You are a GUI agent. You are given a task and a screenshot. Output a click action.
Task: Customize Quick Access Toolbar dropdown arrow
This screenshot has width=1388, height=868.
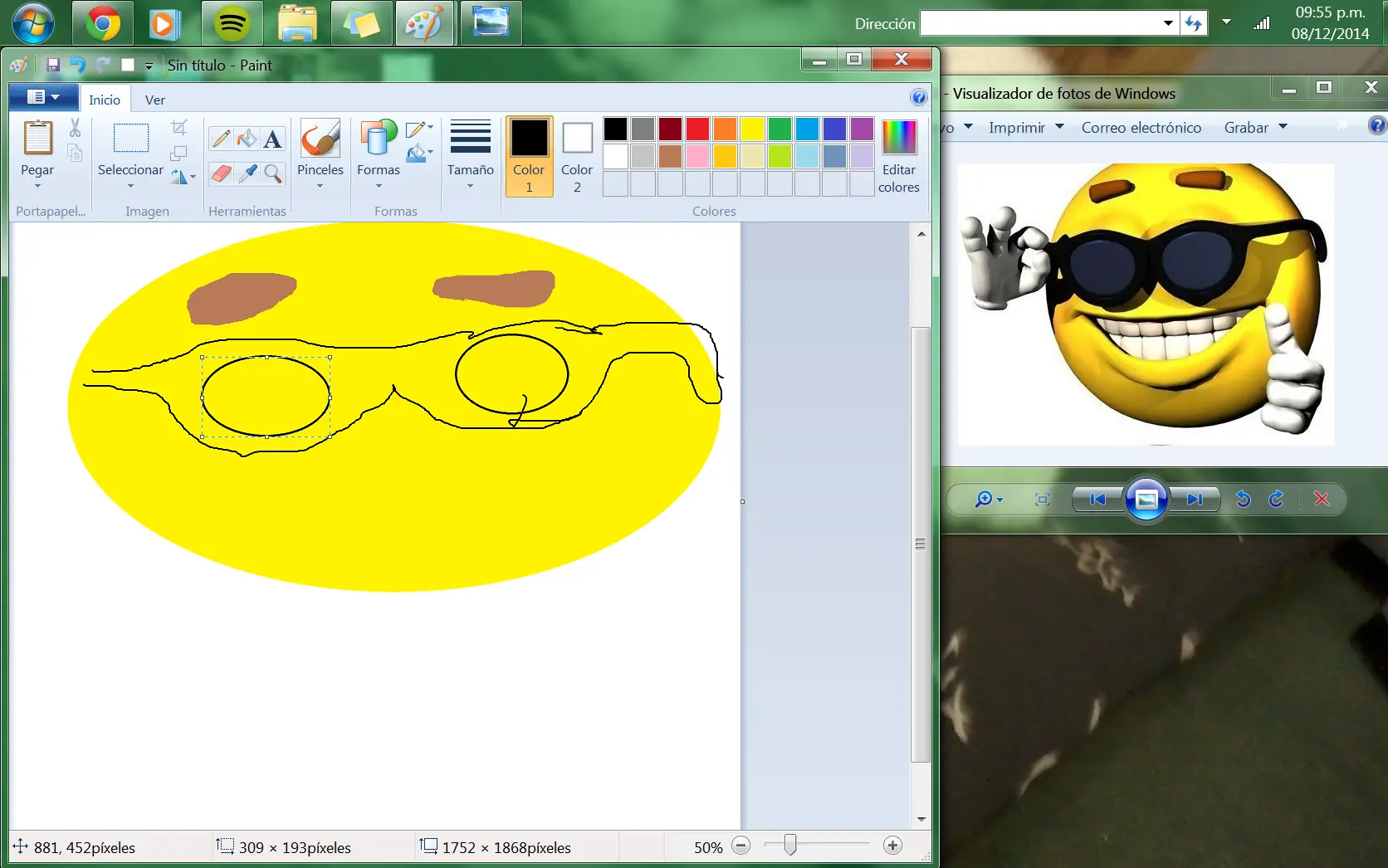coord(149,66)
